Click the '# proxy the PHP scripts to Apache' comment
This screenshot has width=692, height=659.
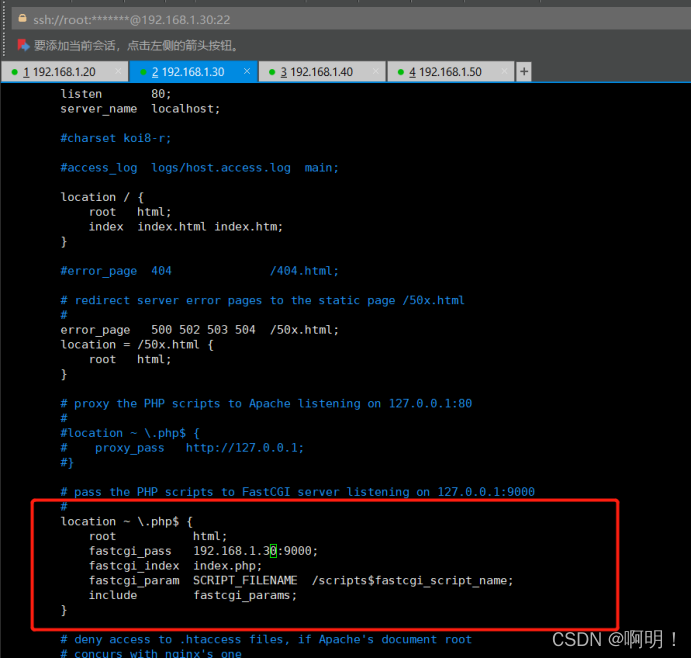coord(266,404)
